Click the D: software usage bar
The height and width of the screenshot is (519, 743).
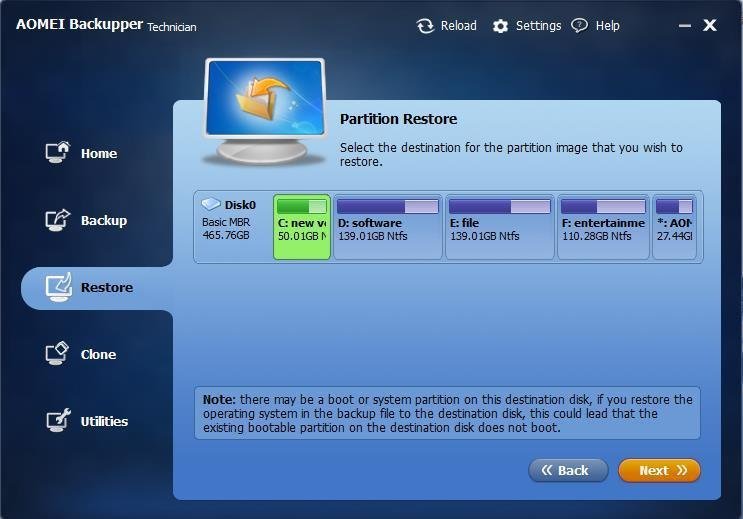pos(388,206)
